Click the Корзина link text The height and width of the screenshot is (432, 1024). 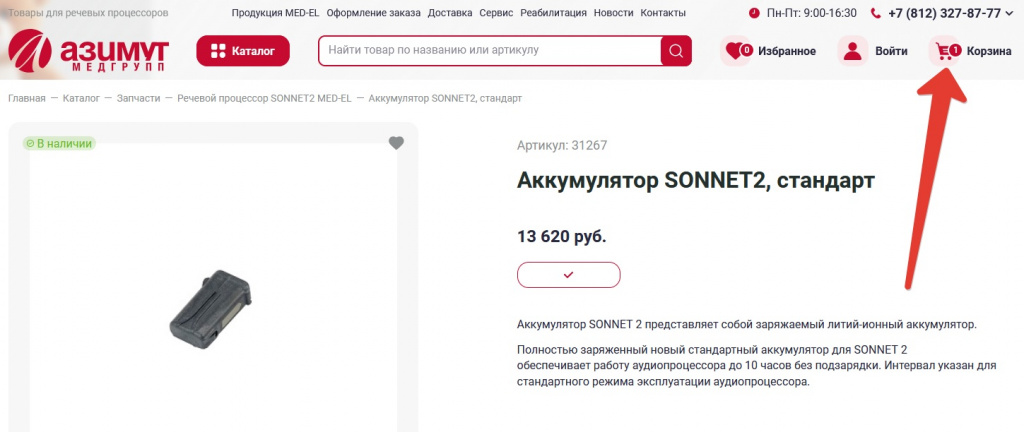[989, 51]
